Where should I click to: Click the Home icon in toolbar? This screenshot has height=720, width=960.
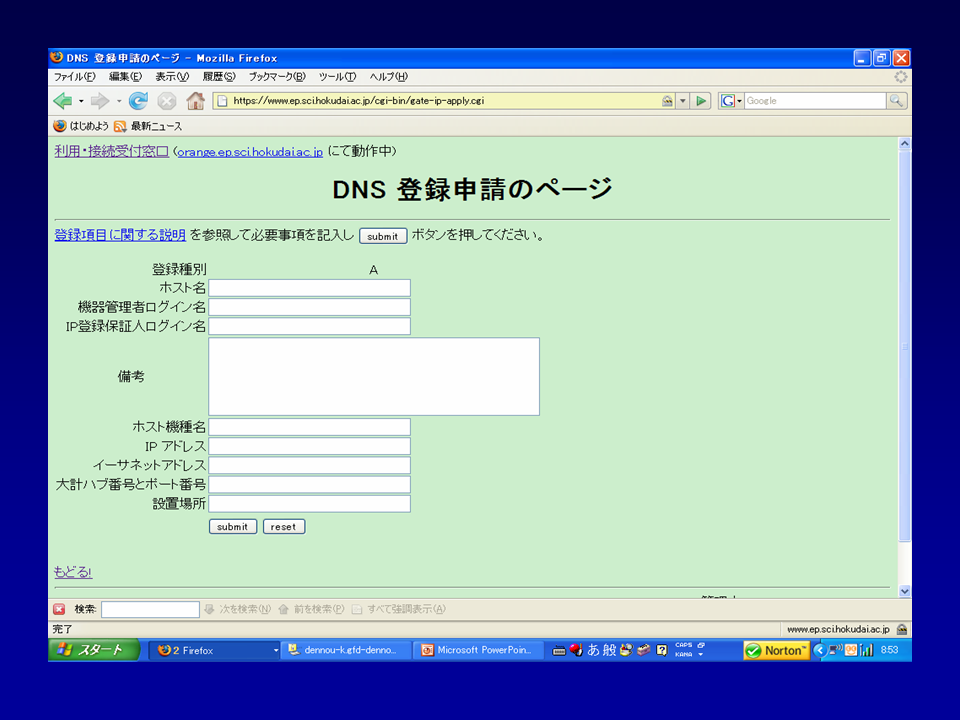[195, 101]
